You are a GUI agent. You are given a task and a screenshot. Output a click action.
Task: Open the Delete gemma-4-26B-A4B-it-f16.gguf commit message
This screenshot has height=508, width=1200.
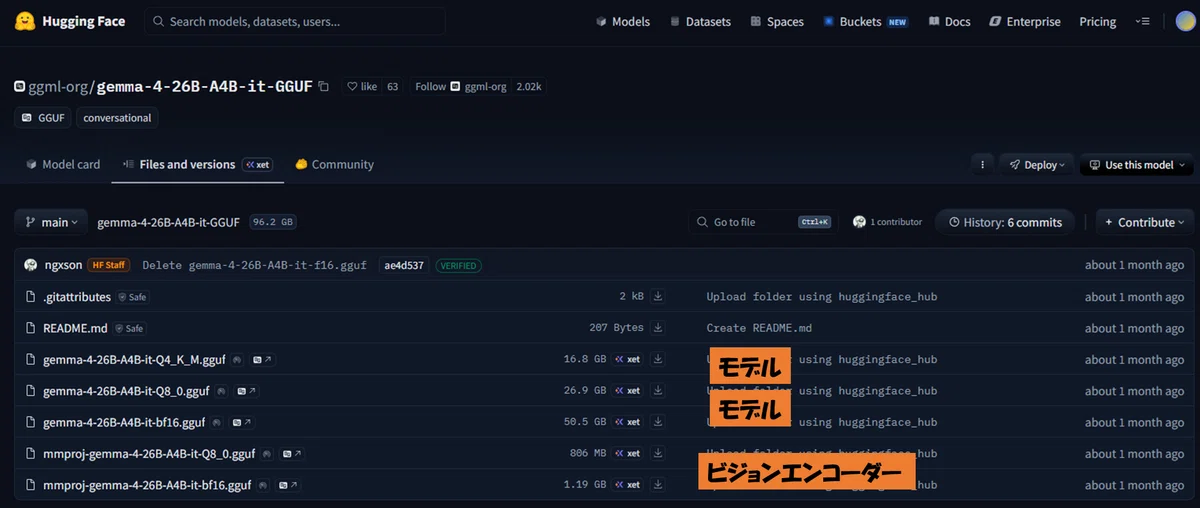click(x=254, y=266)
